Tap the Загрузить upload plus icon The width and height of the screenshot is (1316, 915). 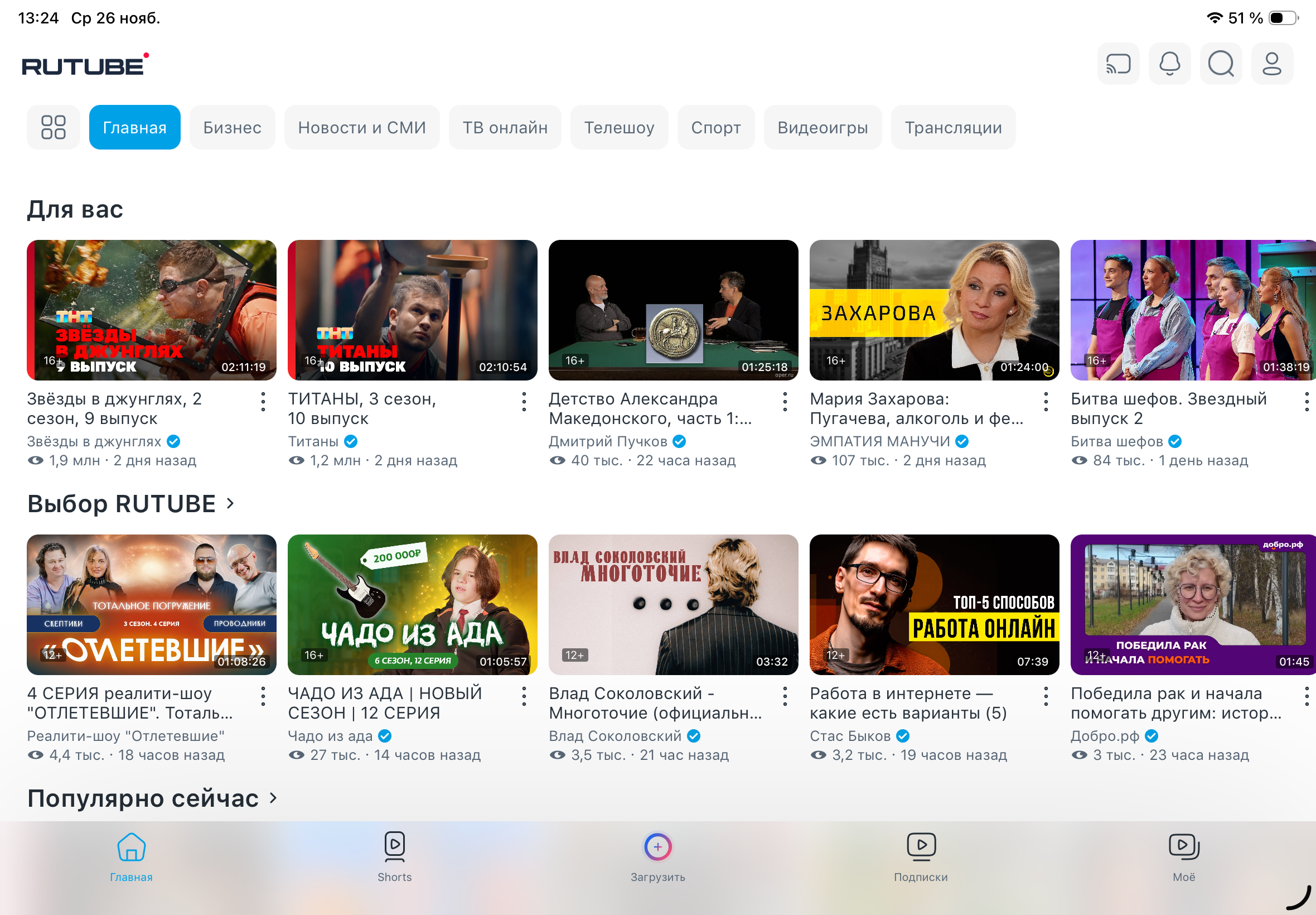click(657, 847)
